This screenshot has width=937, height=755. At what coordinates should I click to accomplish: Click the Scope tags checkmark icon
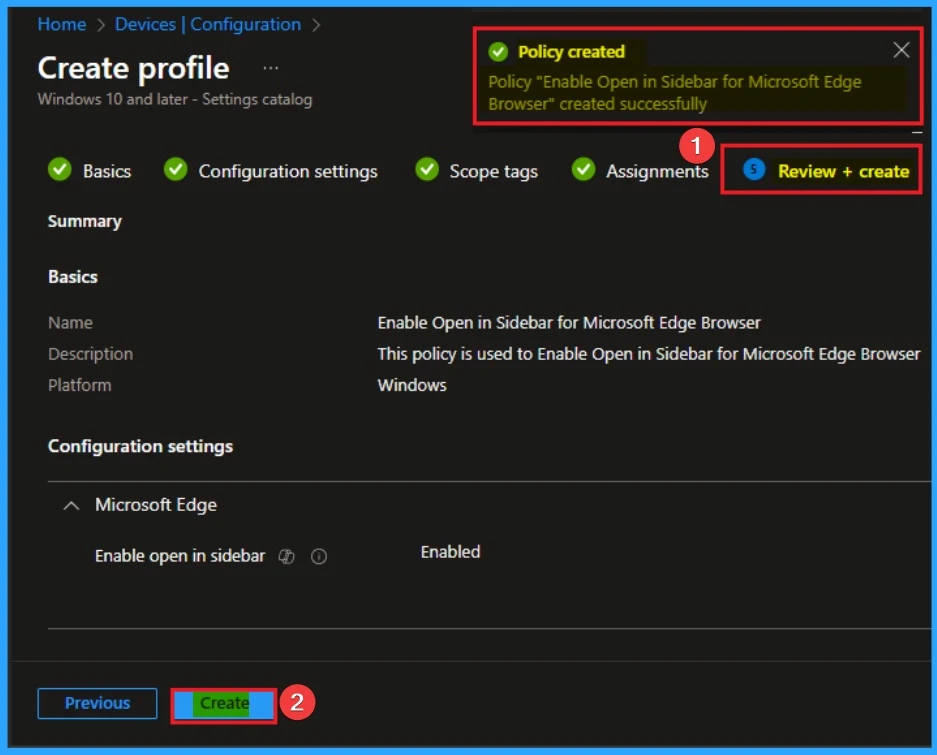coord(427,170)
